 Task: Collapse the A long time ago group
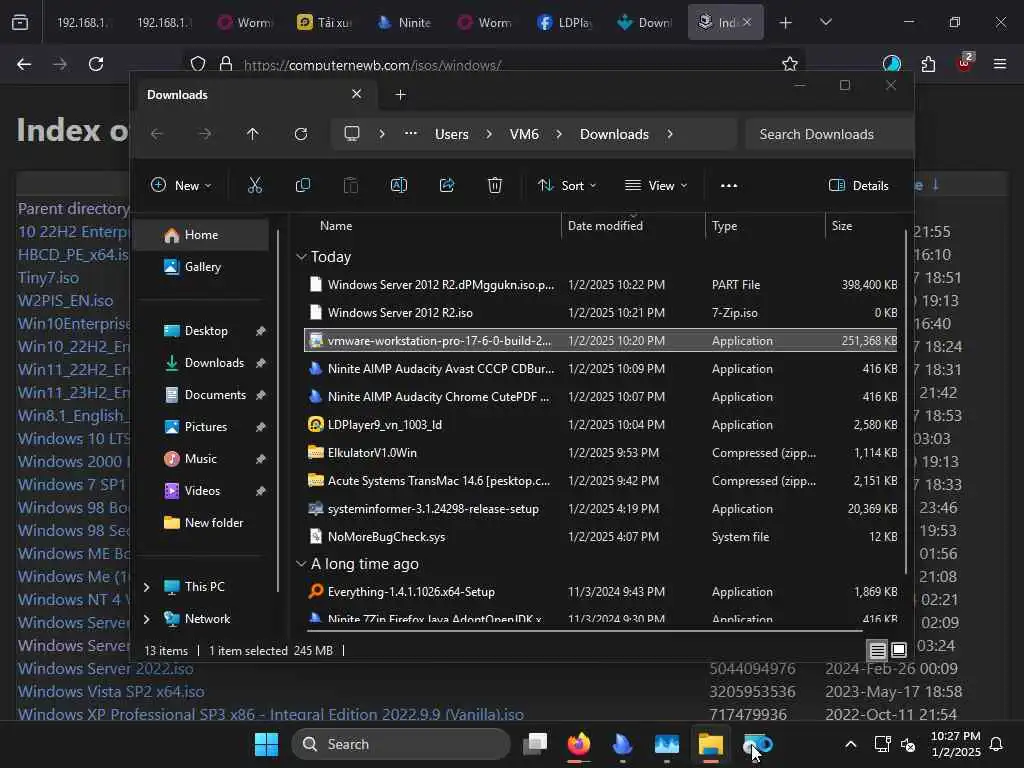[301, 564]
